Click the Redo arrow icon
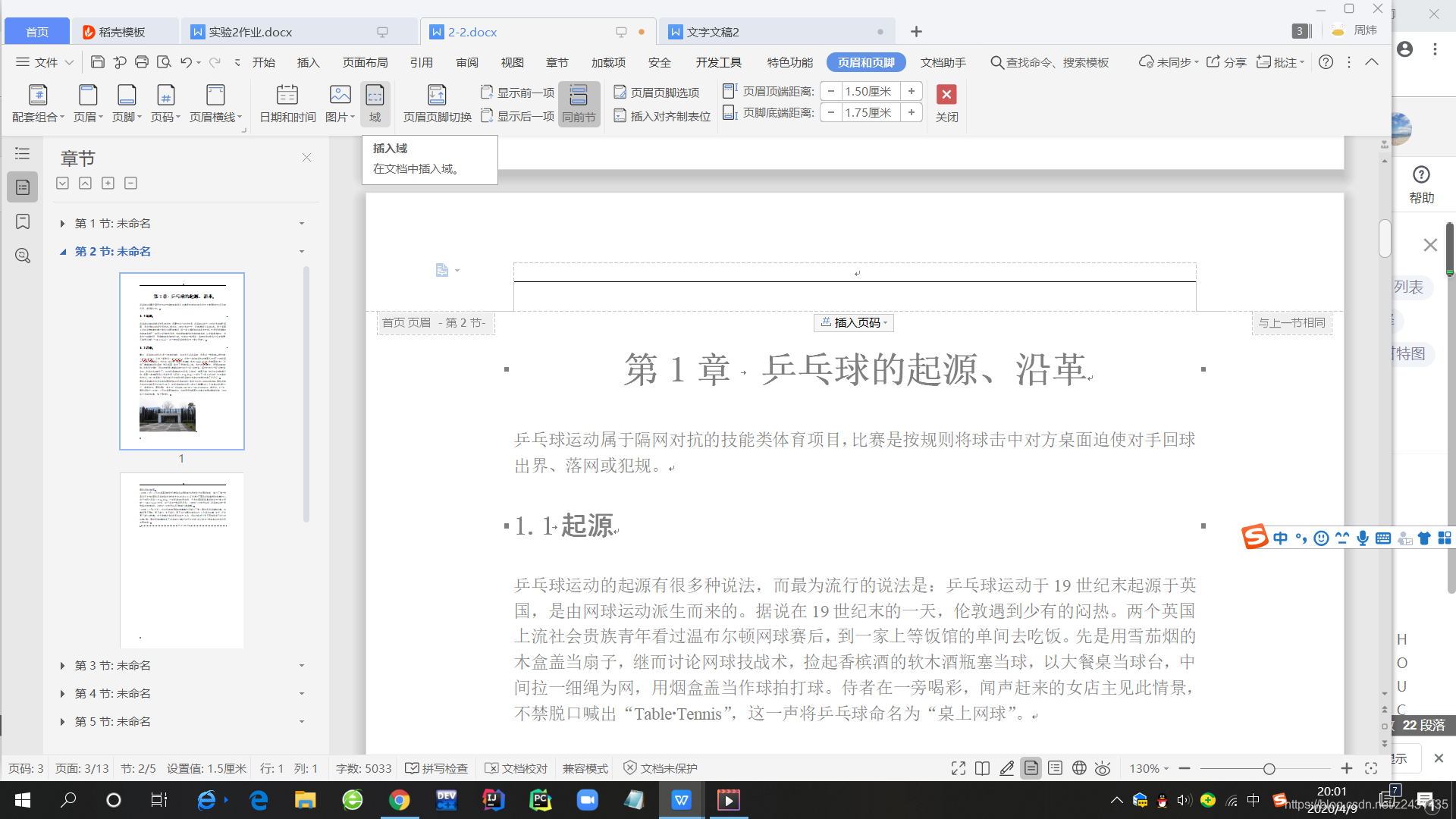The image size is (1456, 819). tap(215, 62)
